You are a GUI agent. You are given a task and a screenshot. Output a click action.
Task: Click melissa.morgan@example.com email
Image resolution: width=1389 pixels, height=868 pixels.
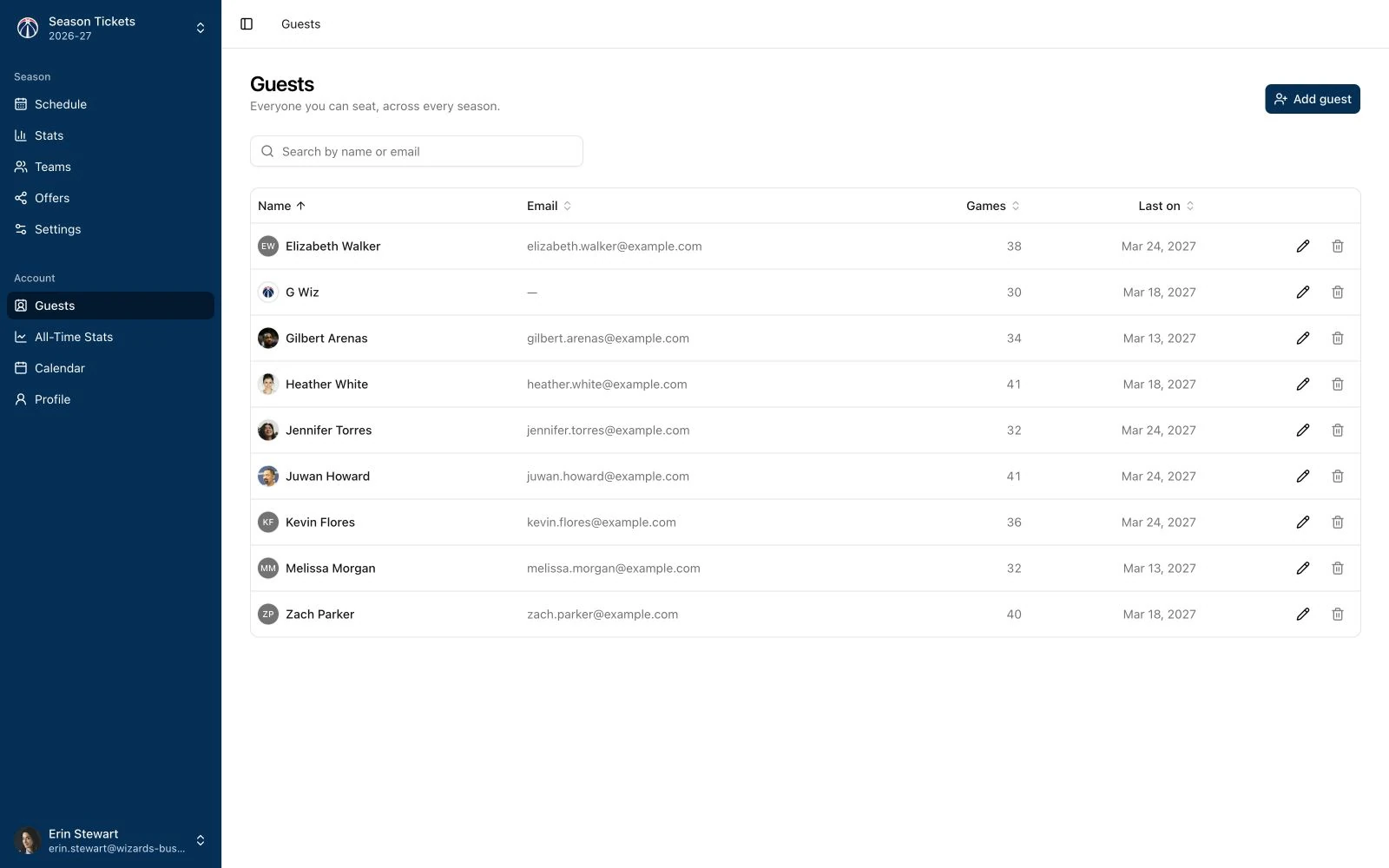pyautogui.click(x=614, y=569)
